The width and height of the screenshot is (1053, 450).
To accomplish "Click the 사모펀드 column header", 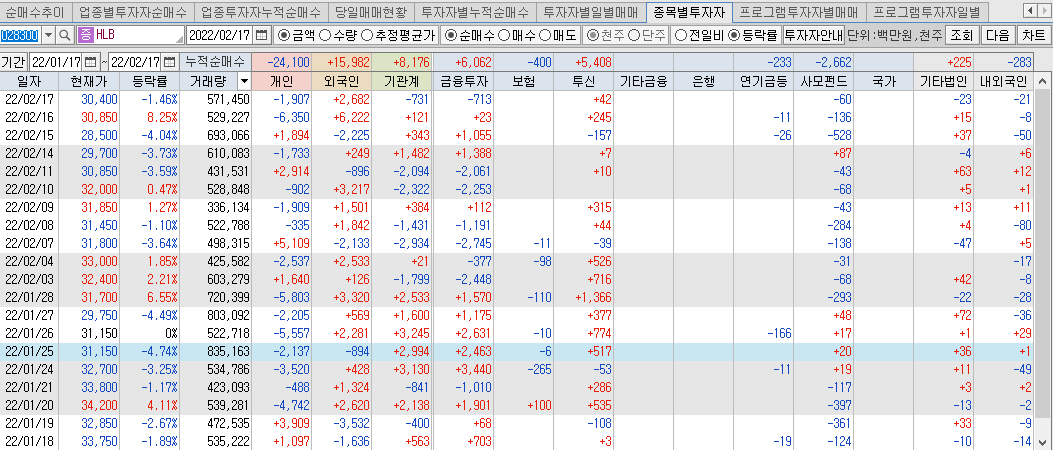I will pos(823,82).
